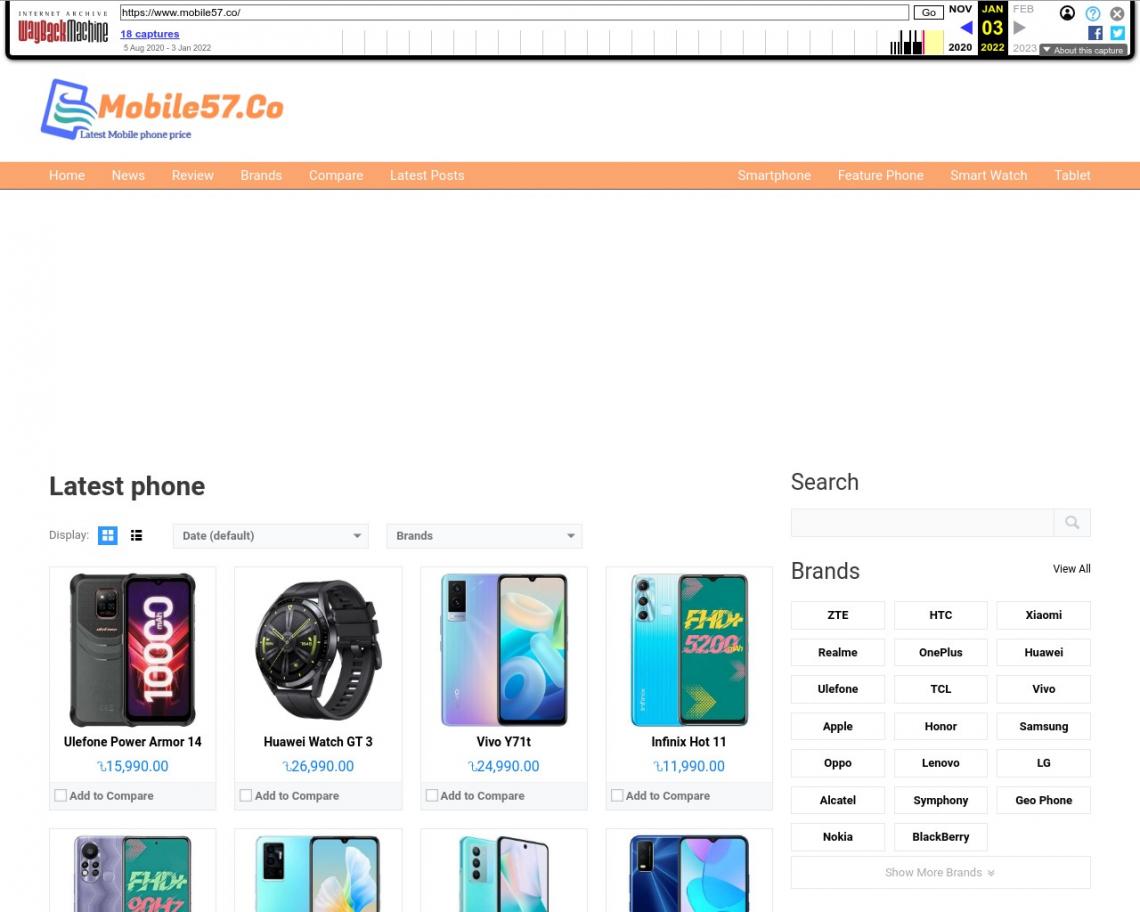Open Wayback user account icon
The height and width of the screenshot is (912, 1140).
(x=1067, y=13)
